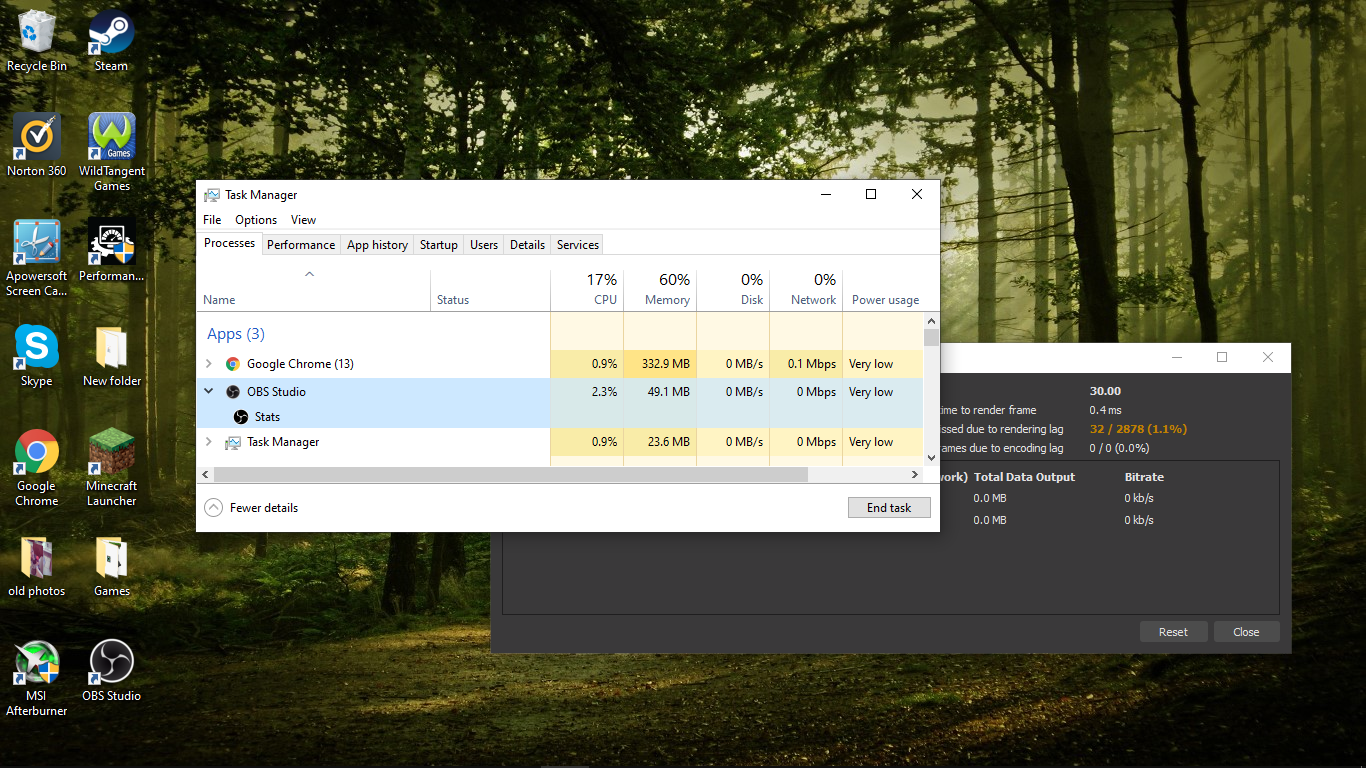This screenshot has height=768, width=1366.
Task: Click the Apps (3) group heading
Action: [236, 334]
